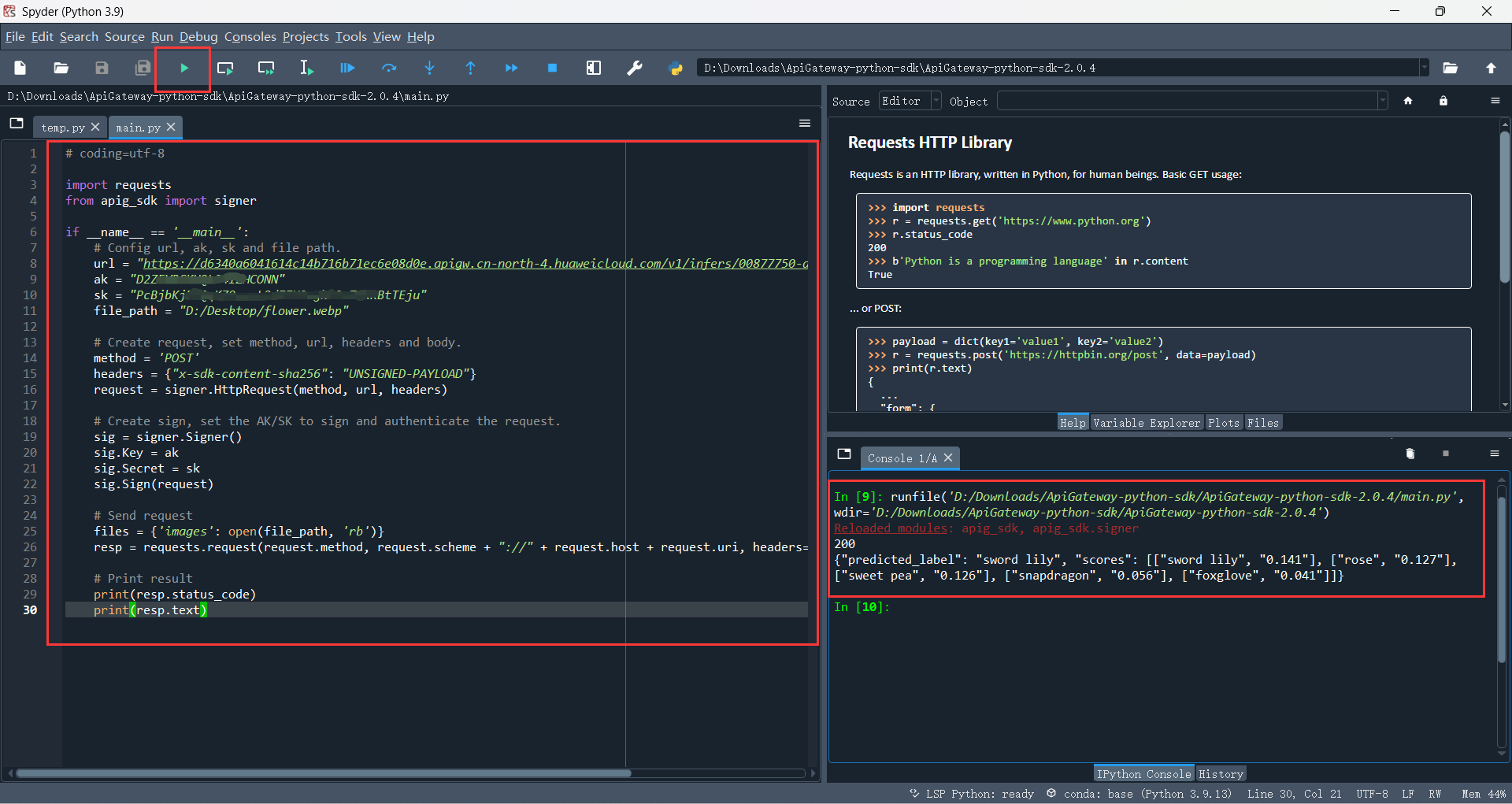Click the Debug file icon
This screenshot has height=804, width=1512.
click(x=347, y=69)
